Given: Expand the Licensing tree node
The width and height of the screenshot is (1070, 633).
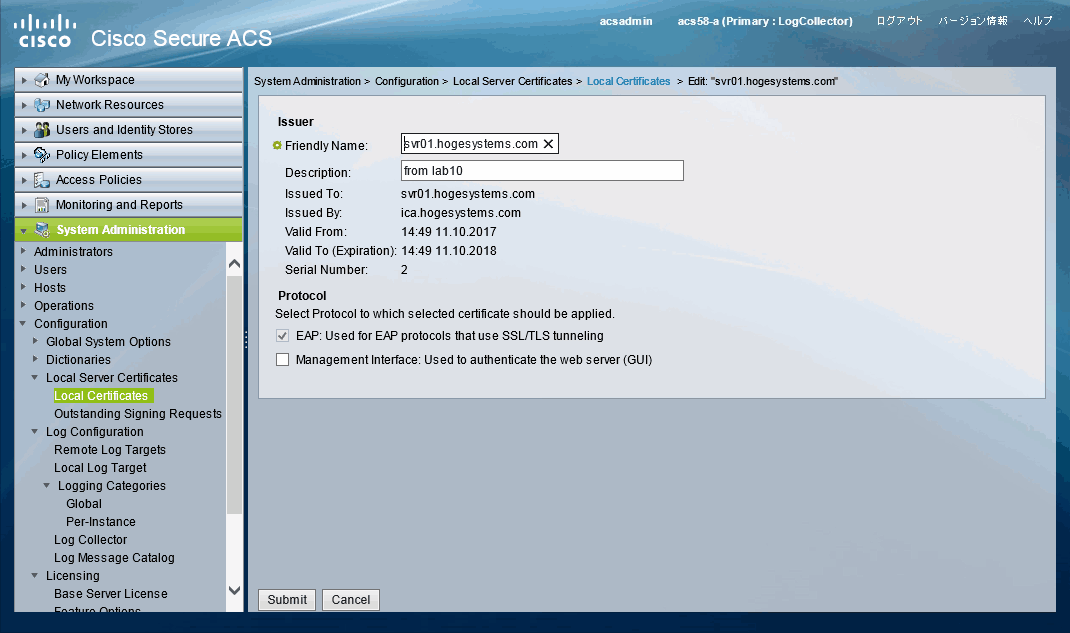Looking at the screenshot, I should (32, 575).
